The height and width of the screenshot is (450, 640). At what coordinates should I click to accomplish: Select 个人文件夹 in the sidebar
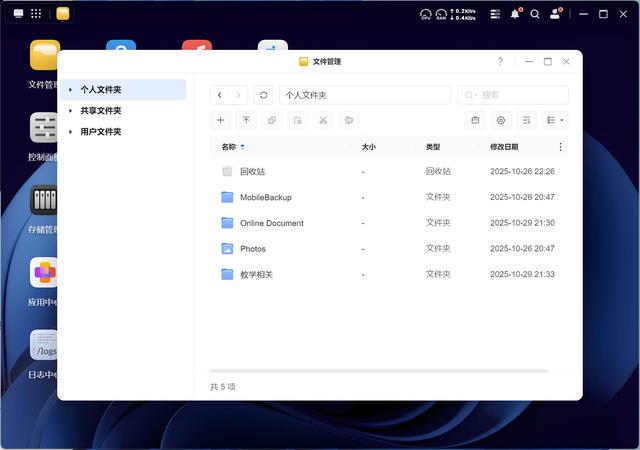[x=123, y=89]
